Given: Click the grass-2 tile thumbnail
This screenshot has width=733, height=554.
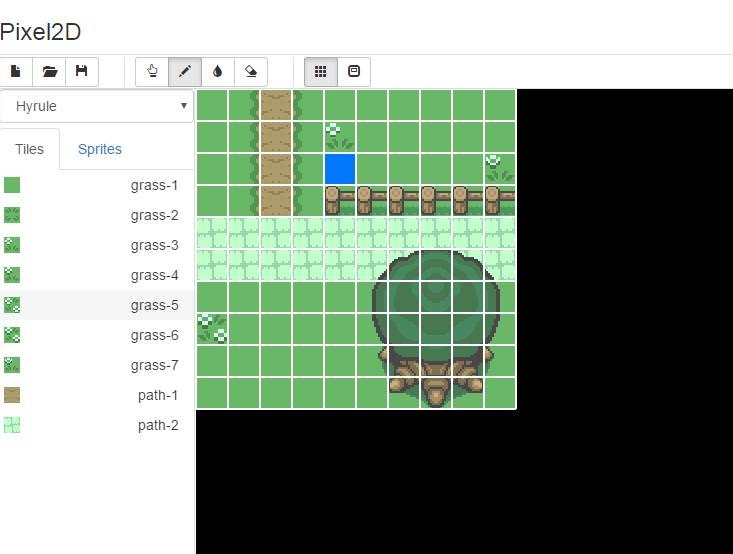Looking at the screenshot, I should [12, 215].
